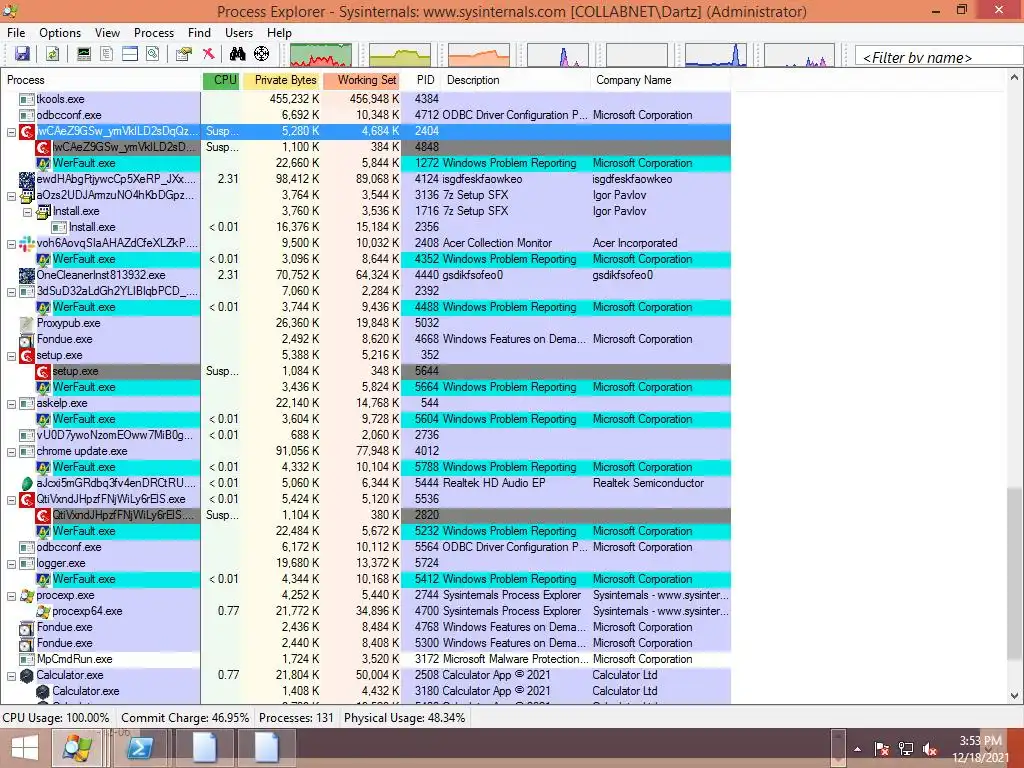The width and height of the screenshot is (1024, 768).
Task: Collapse the Calculator.exe tree node
Action: [x=11, y=676]
